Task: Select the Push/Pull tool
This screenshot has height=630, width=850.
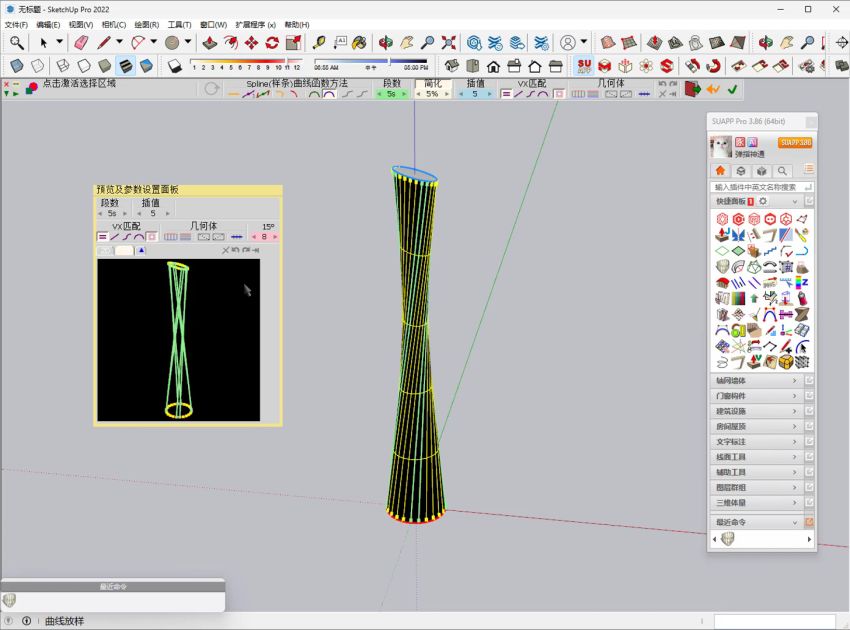Action: tap(209, 42)
